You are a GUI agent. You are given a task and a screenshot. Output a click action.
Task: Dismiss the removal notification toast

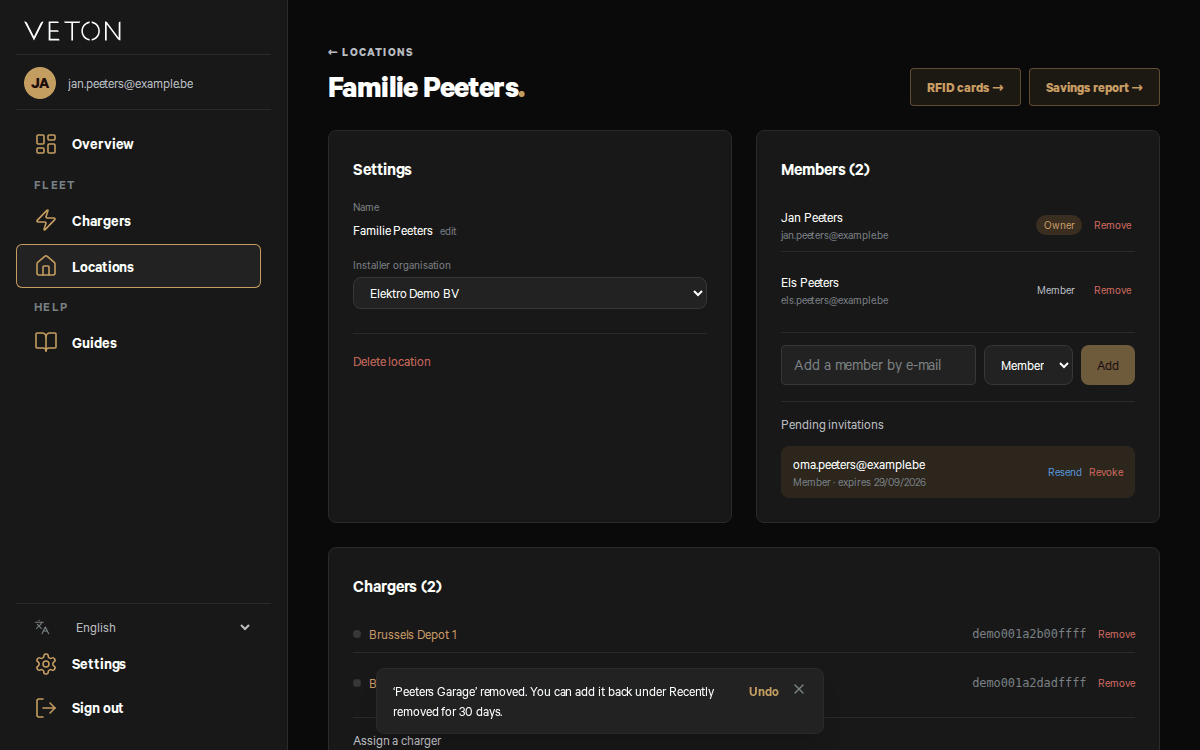pos(799,689)
